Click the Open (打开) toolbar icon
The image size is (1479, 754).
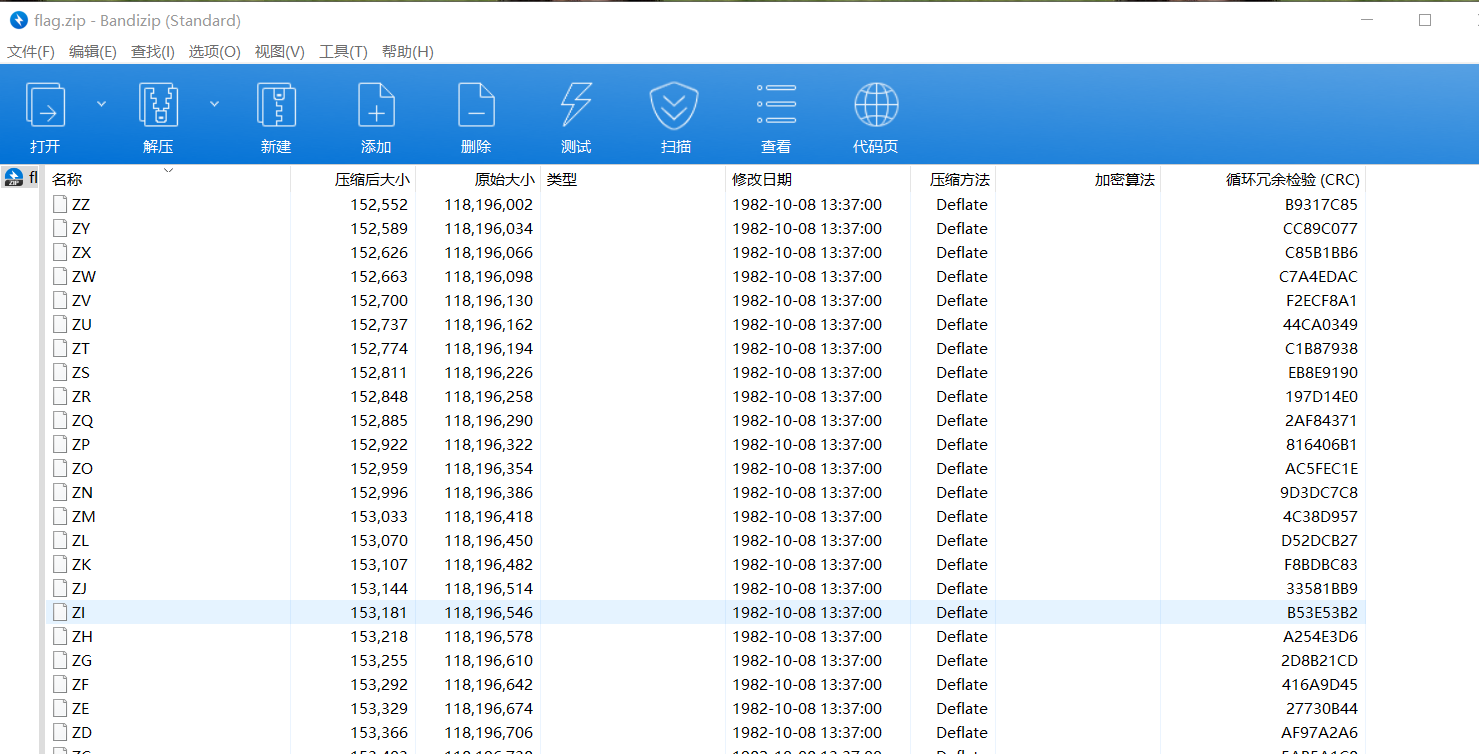pos(46,104)
